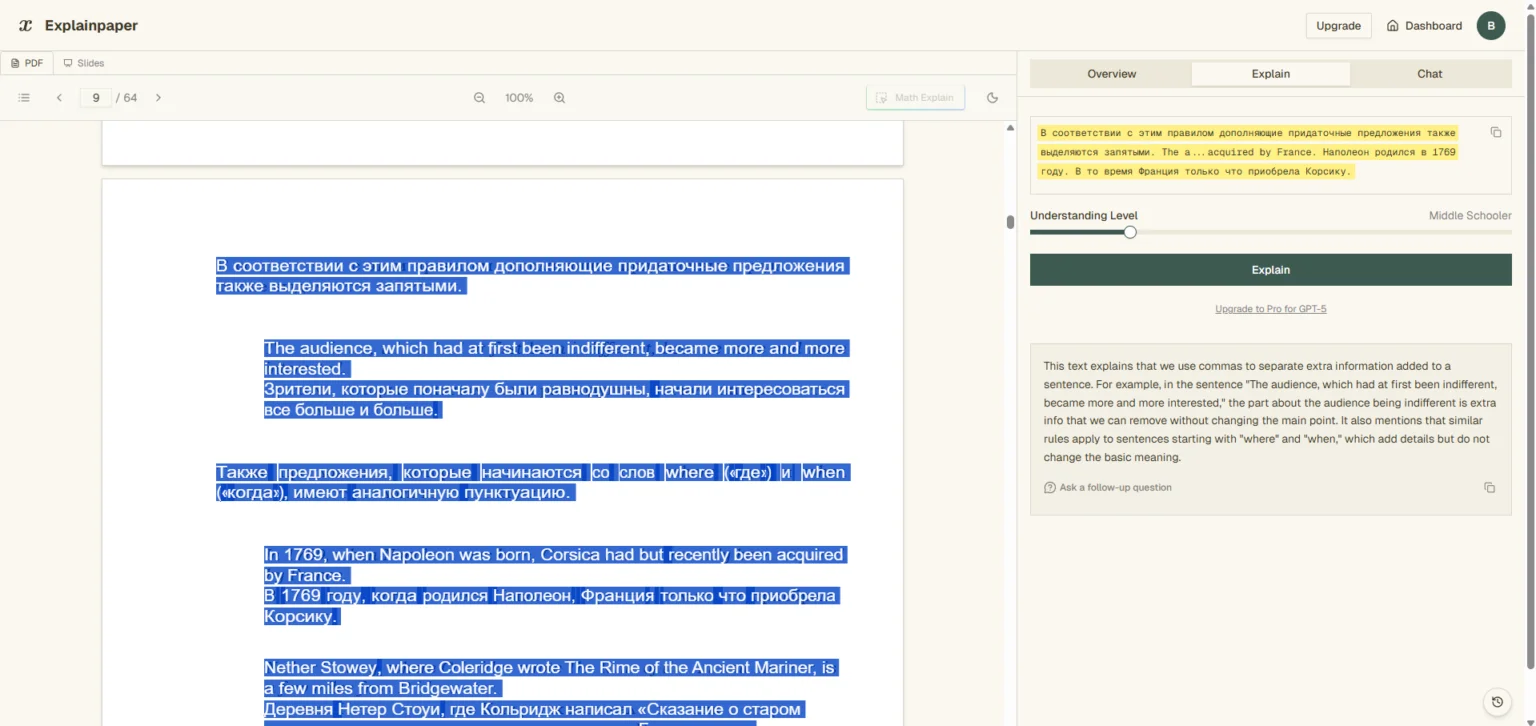The height and width of the screenshot is (726, 1536).
Task: Copy the explanation response text
Action: 1489,488
